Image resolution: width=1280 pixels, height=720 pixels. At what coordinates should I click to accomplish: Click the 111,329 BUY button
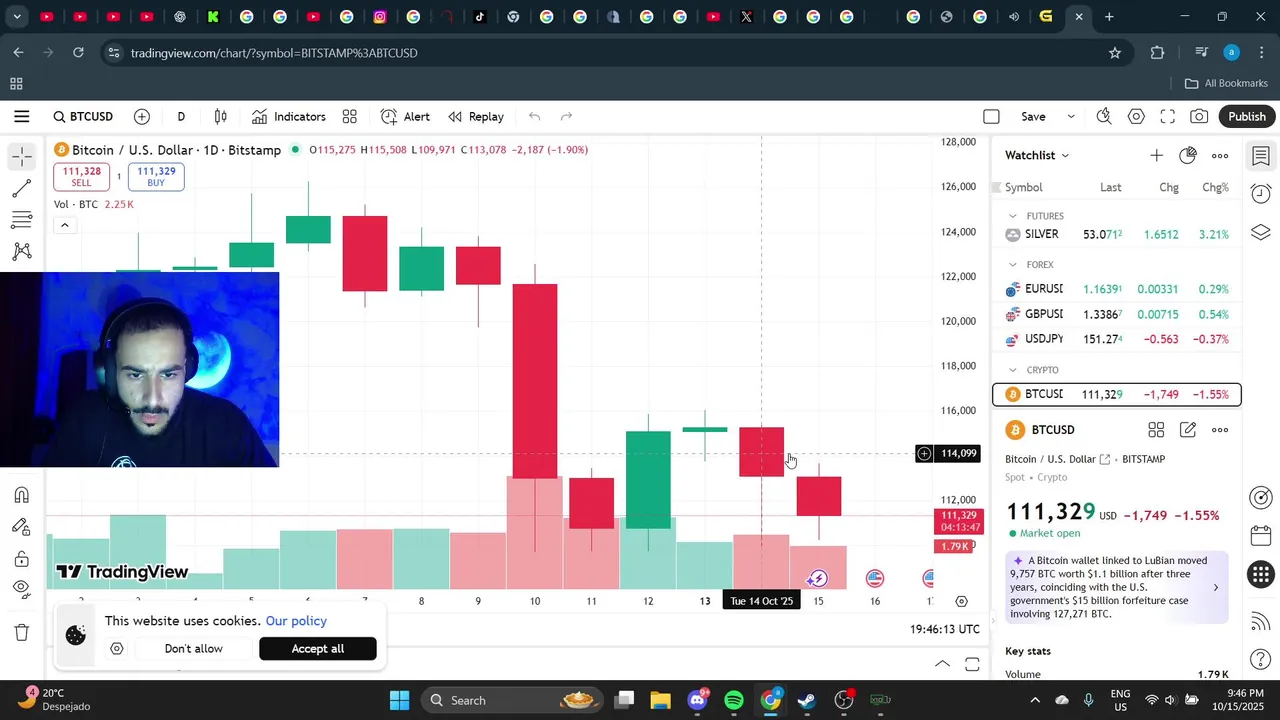click(x=156, y=177)
